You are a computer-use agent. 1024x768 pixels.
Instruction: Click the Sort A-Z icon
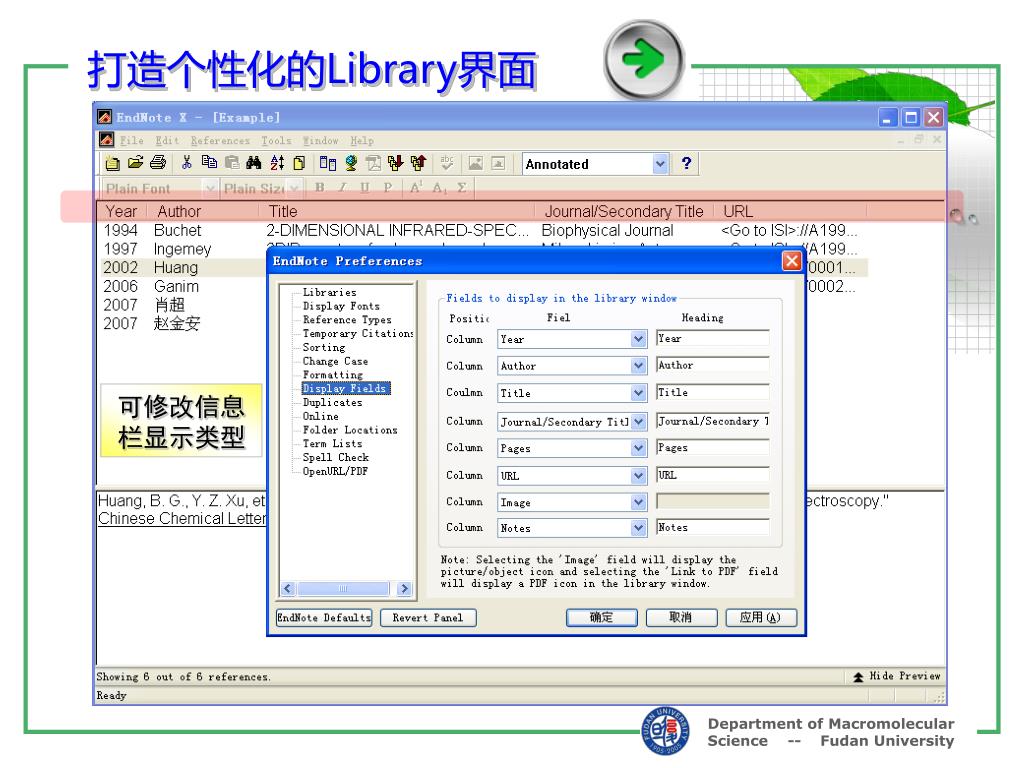pos(277,163)
